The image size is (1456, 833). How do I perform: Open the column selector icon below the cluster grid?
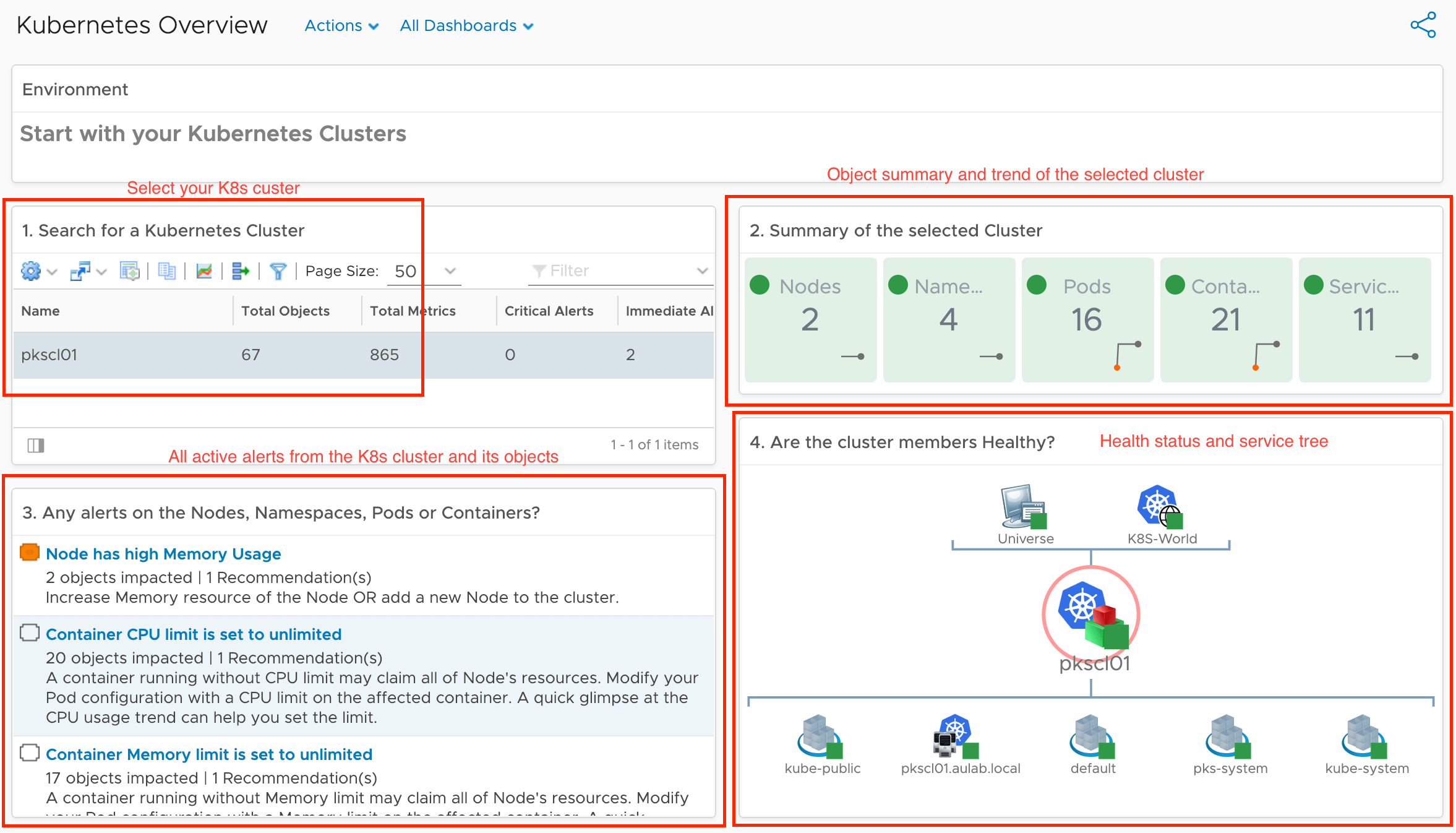point(36,445)
